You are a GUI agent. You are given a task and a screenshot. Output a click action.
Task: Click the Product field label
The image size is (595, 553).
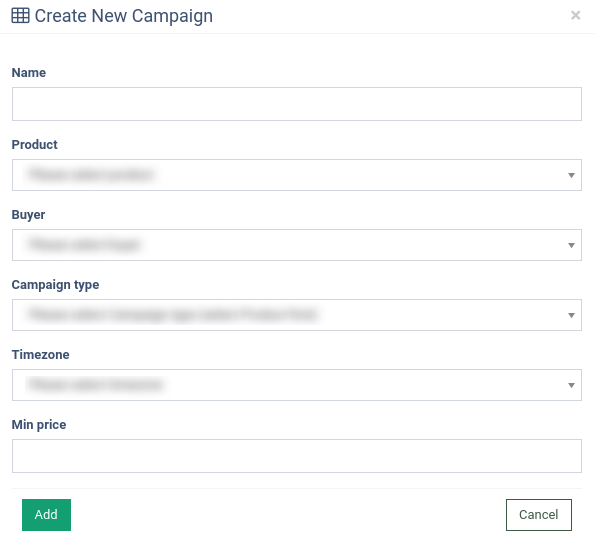(35, 145)
